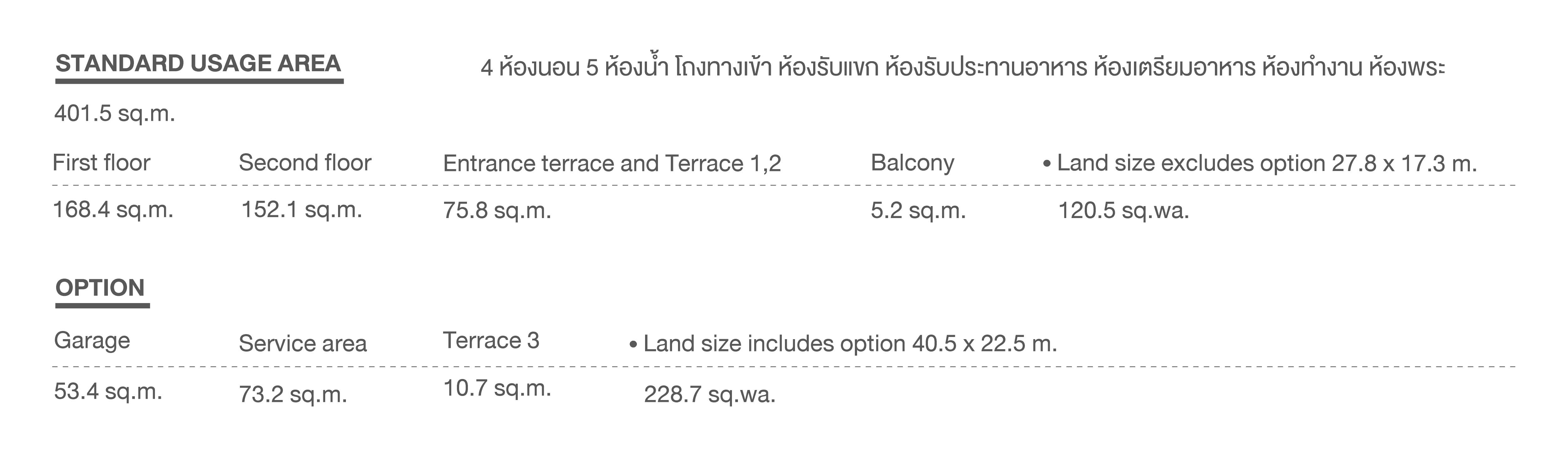Select the 168.4 sq.m. value
Screen dimensions: 1568x459
pyautogui.click(x=113, y=210)
